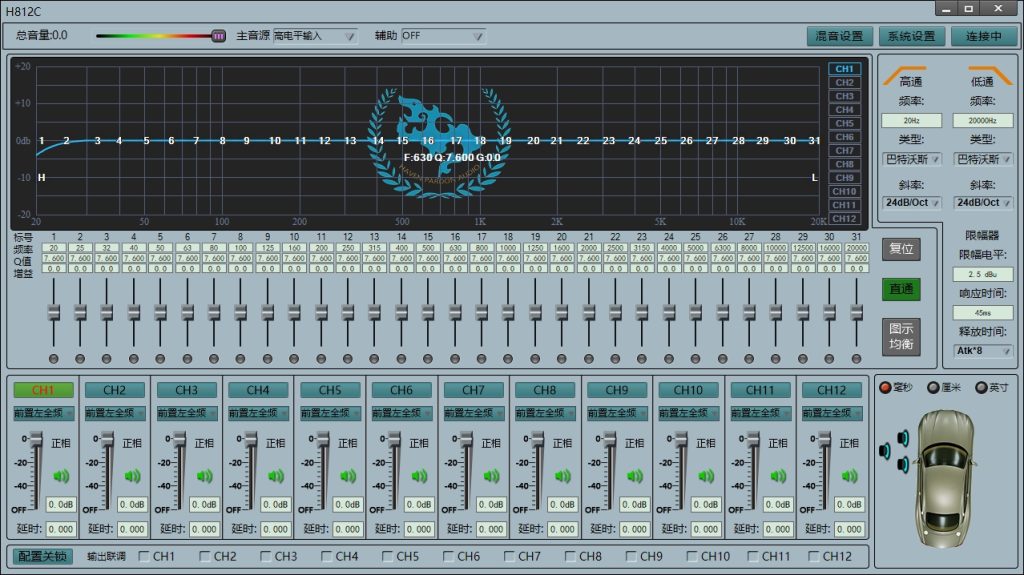This screenshot has width=1024, height=575.
Task: Check the CH1 output link checkbox
Action: pos(144,556)
